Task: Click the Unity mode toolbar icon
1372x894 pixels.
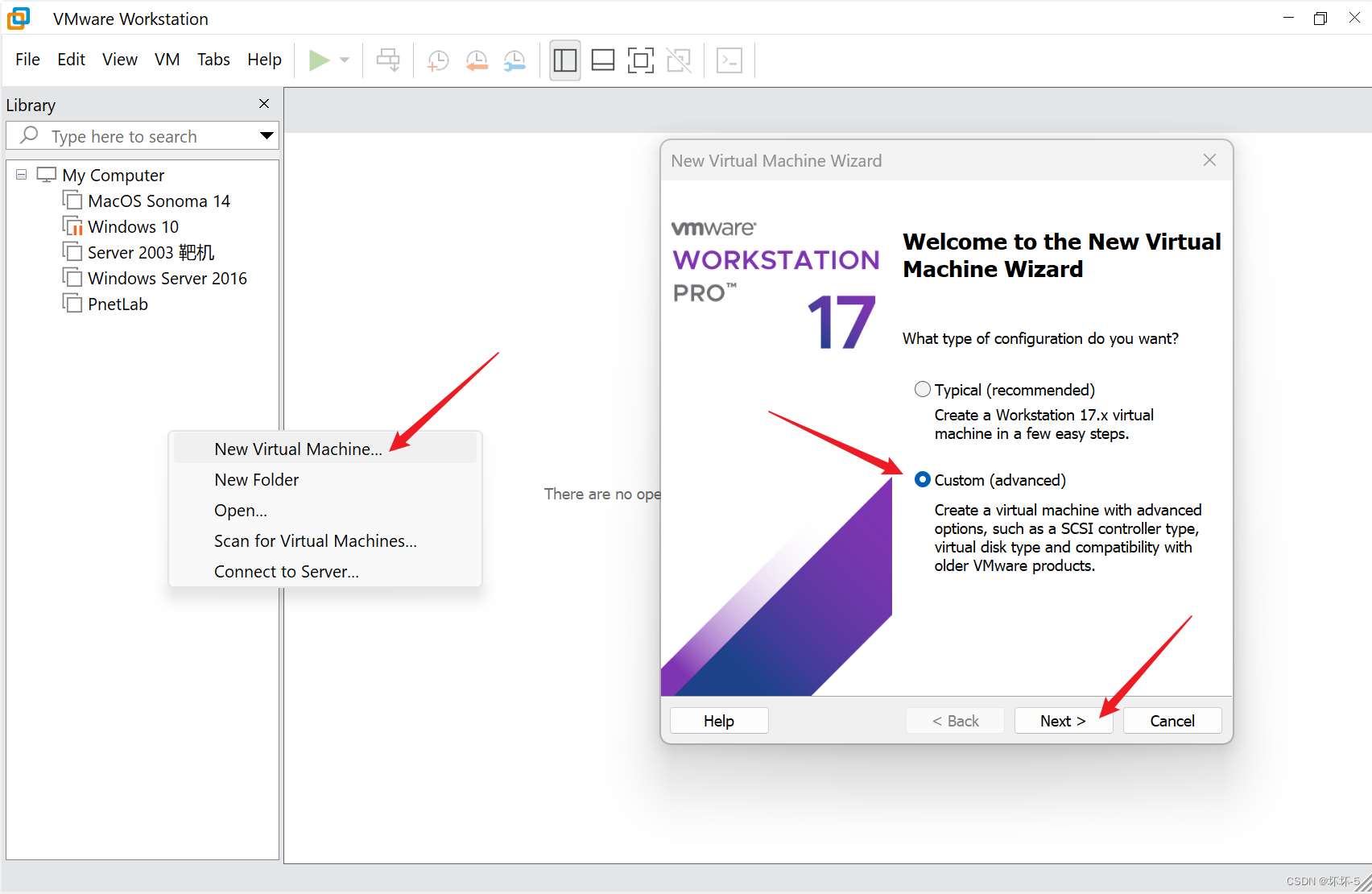Action: coord(679,60)
